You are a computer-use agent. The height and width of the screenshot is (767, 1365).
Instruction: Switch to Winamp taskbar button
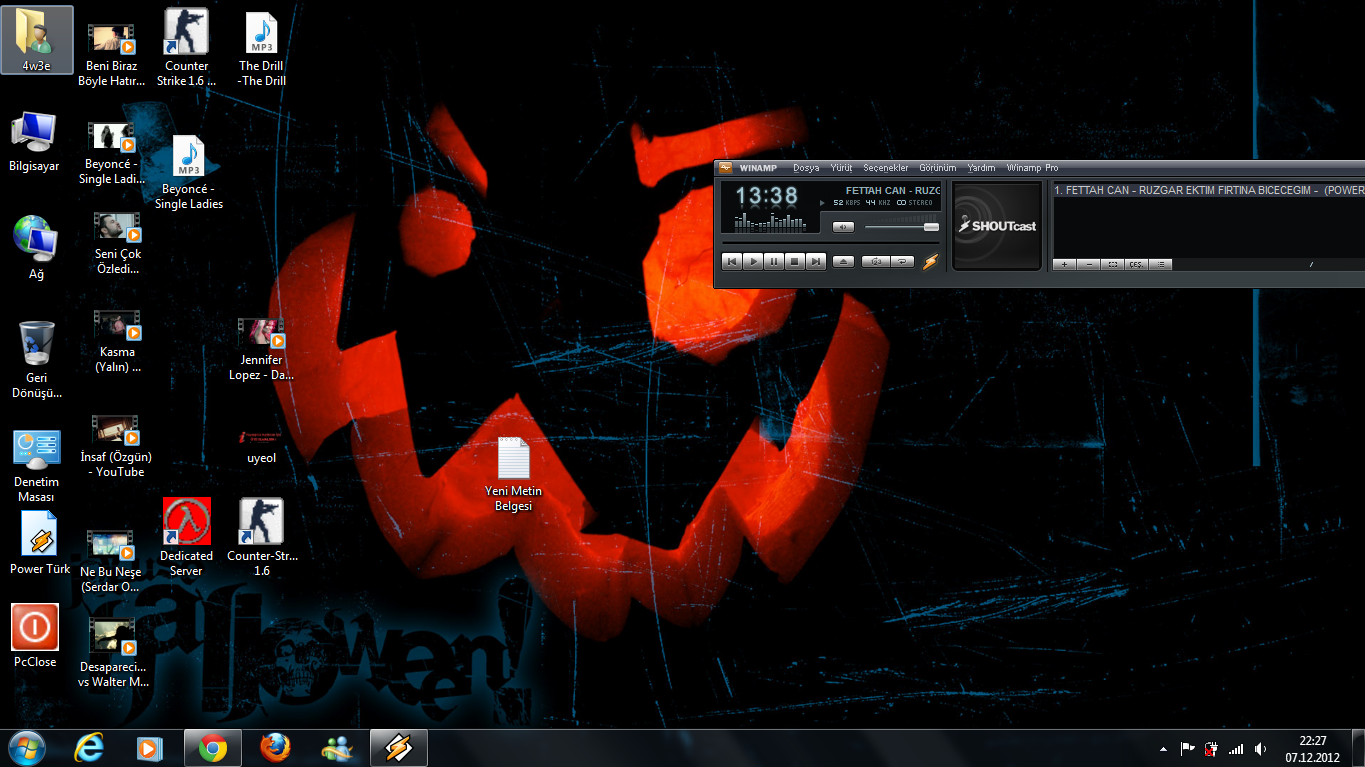coord(399,748)
